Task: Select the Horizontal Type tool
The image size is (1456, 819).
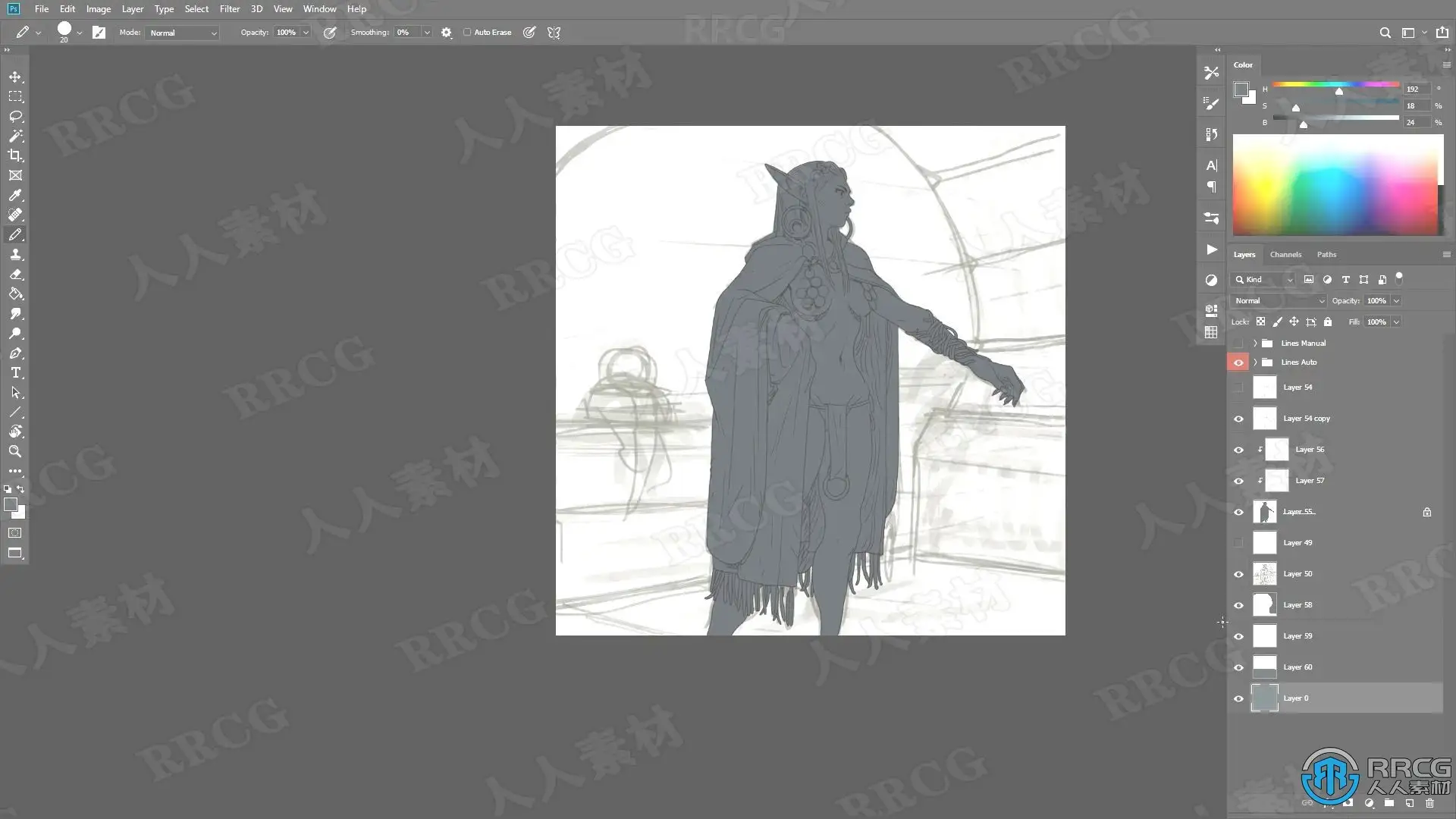Action: [x=15, y=372]
